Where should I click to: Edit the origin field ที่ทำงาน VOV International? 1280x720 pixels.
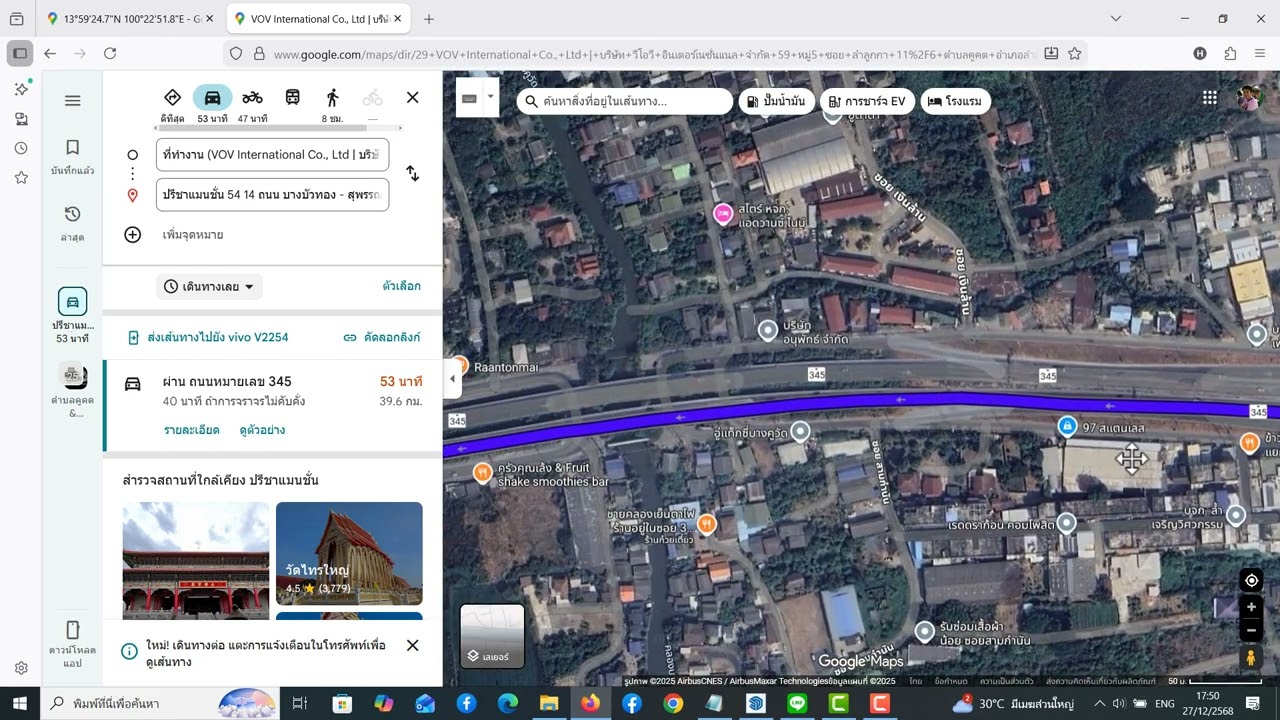point(273,155)
